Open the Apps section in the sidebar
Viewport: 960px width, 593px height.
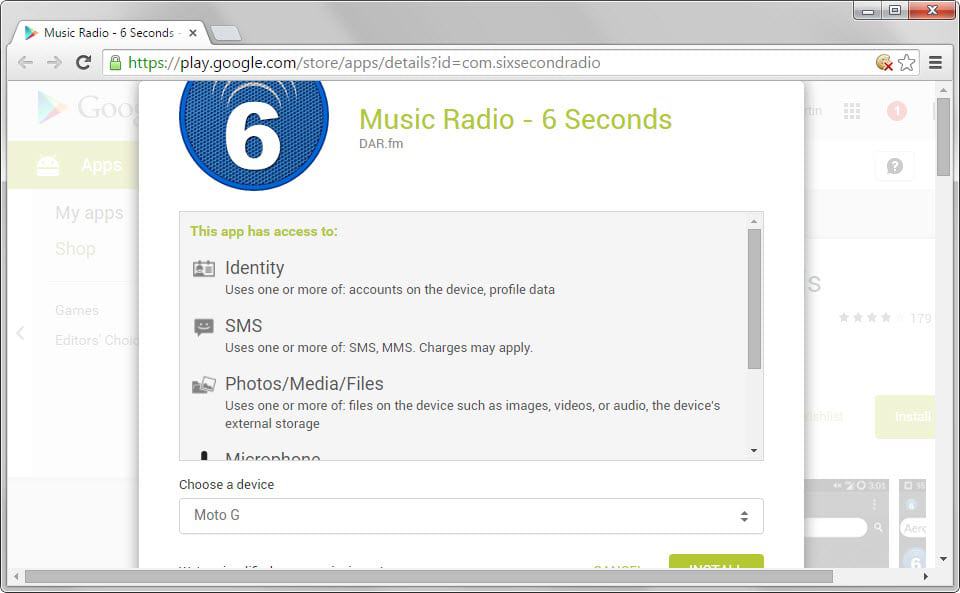(x=73, y=165)
